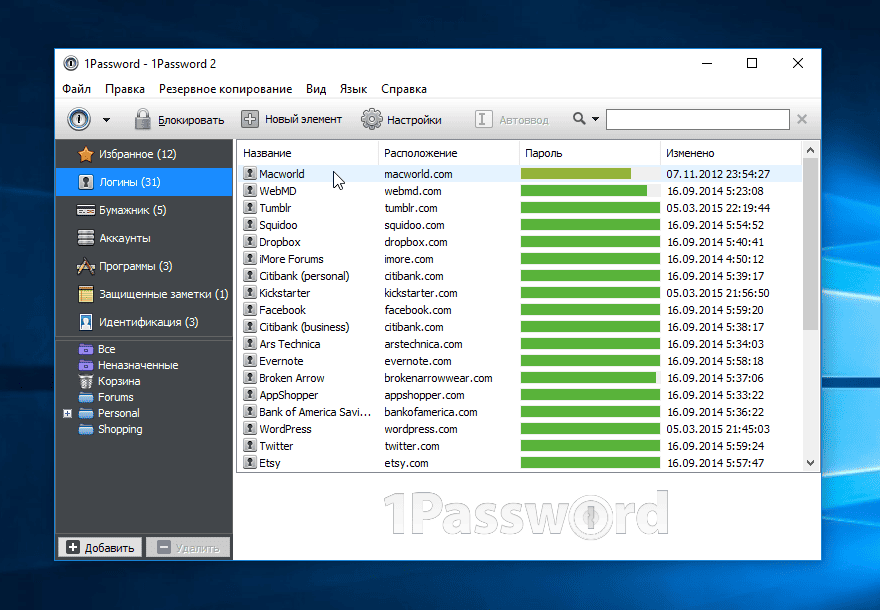Open the Правка menu
Image resolution: width=880 pixels, height=610 pixels.
pyautogui.click(x=125, y=89)
